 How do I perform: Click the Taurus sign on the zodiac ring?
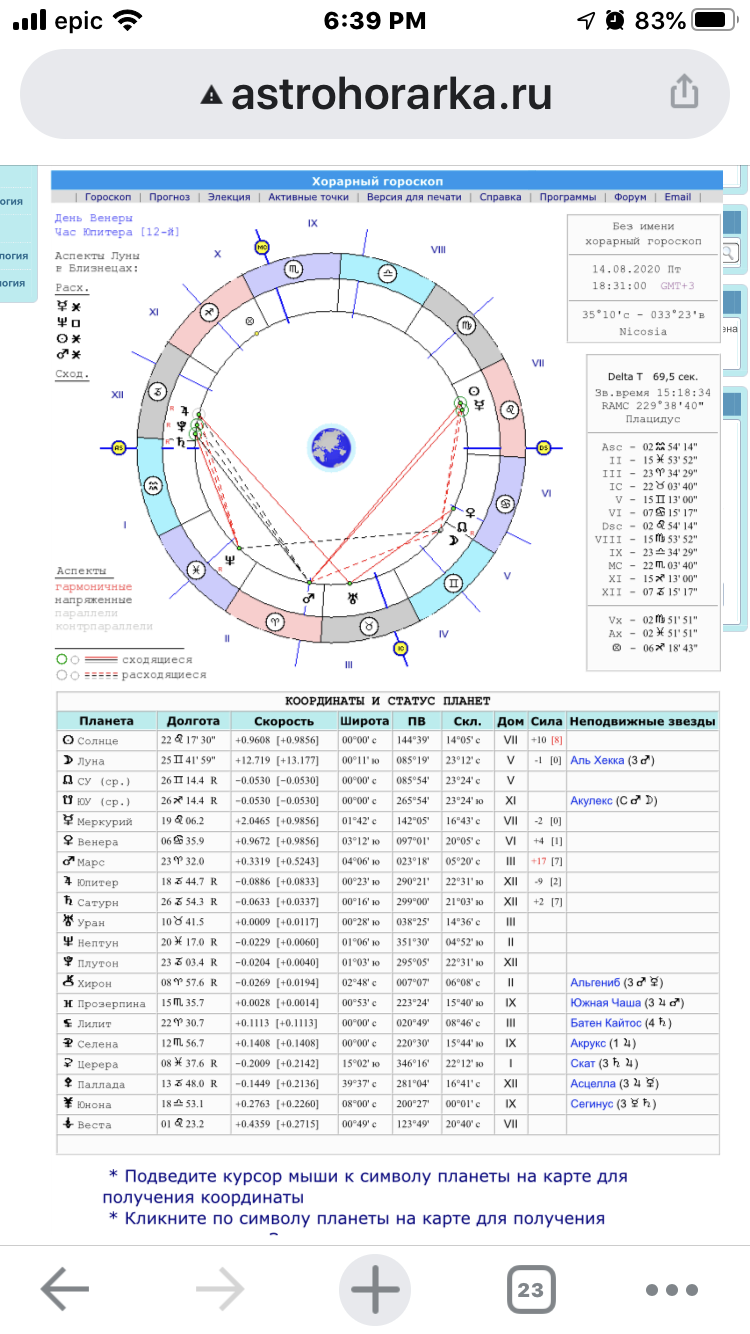369,626
